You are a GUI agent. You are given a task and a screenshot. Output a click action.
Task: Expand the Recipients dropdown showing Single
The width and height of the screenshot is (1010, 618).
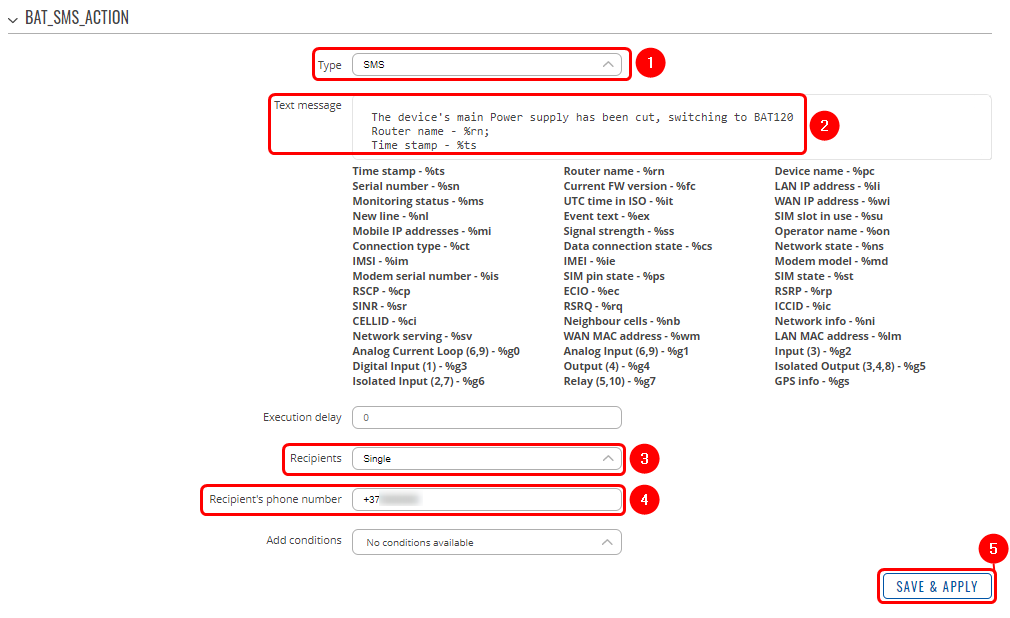(486, 458)
